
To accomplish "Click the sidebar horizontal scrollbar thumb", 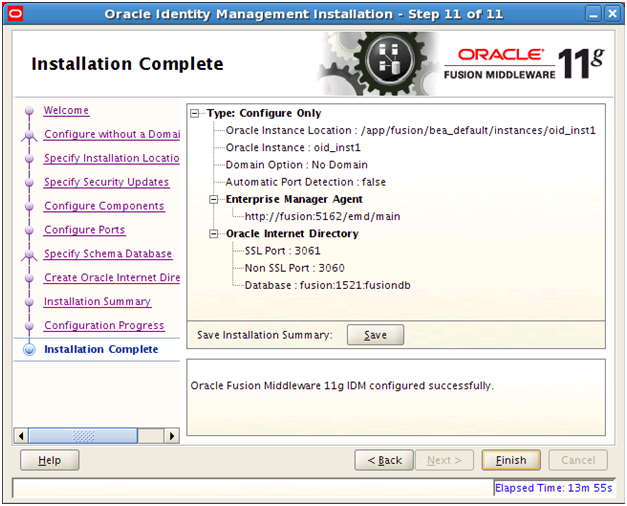I will [x=83, y=436].
